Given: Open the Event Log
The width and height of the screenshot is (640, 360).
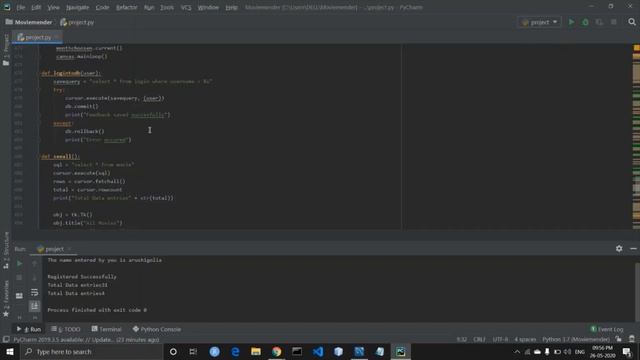Looking at the screenshot, I should (607, 329).
